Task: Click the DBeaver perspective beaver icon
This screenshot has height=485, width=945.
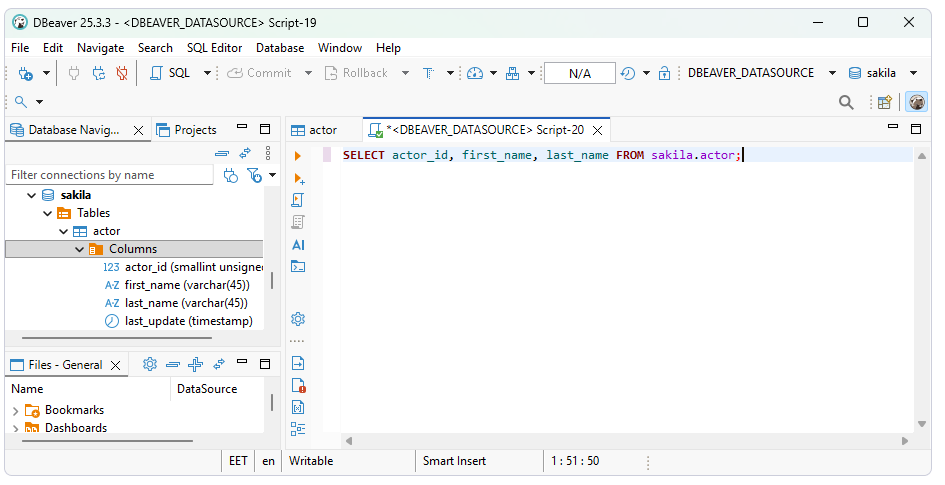Action: (x=917, y=102)
